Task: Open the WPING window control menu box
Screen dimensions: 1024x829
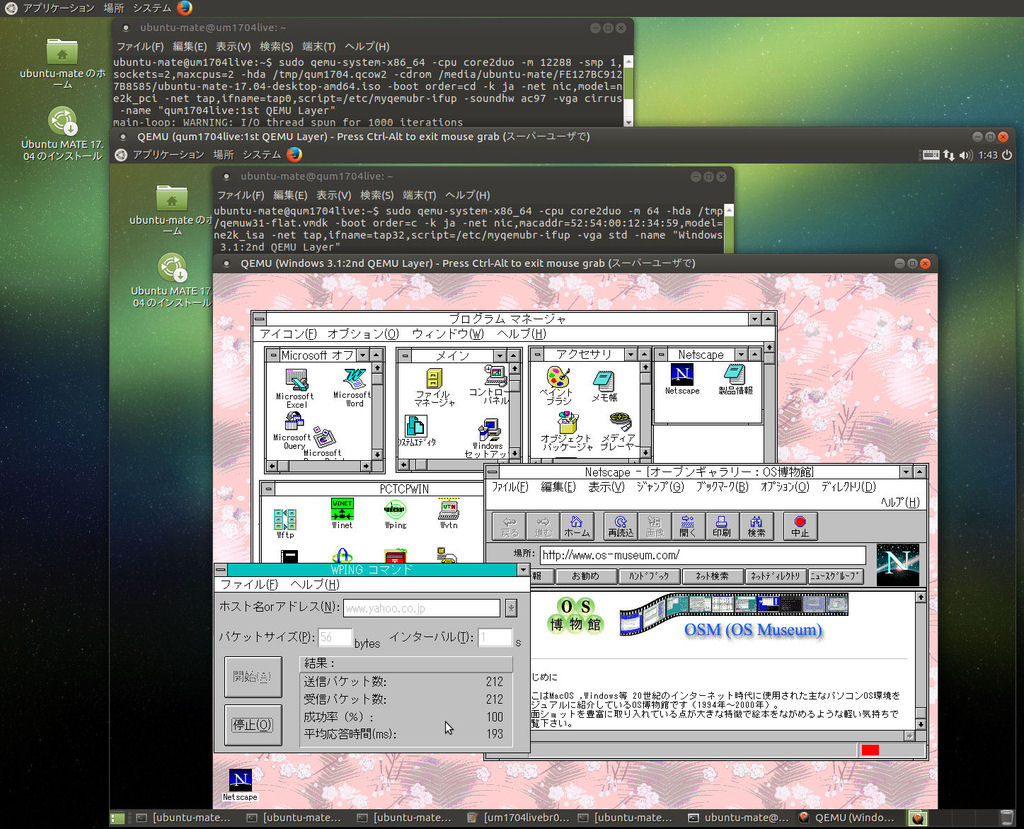Action: pyautogui.click(x=221, y=570)
